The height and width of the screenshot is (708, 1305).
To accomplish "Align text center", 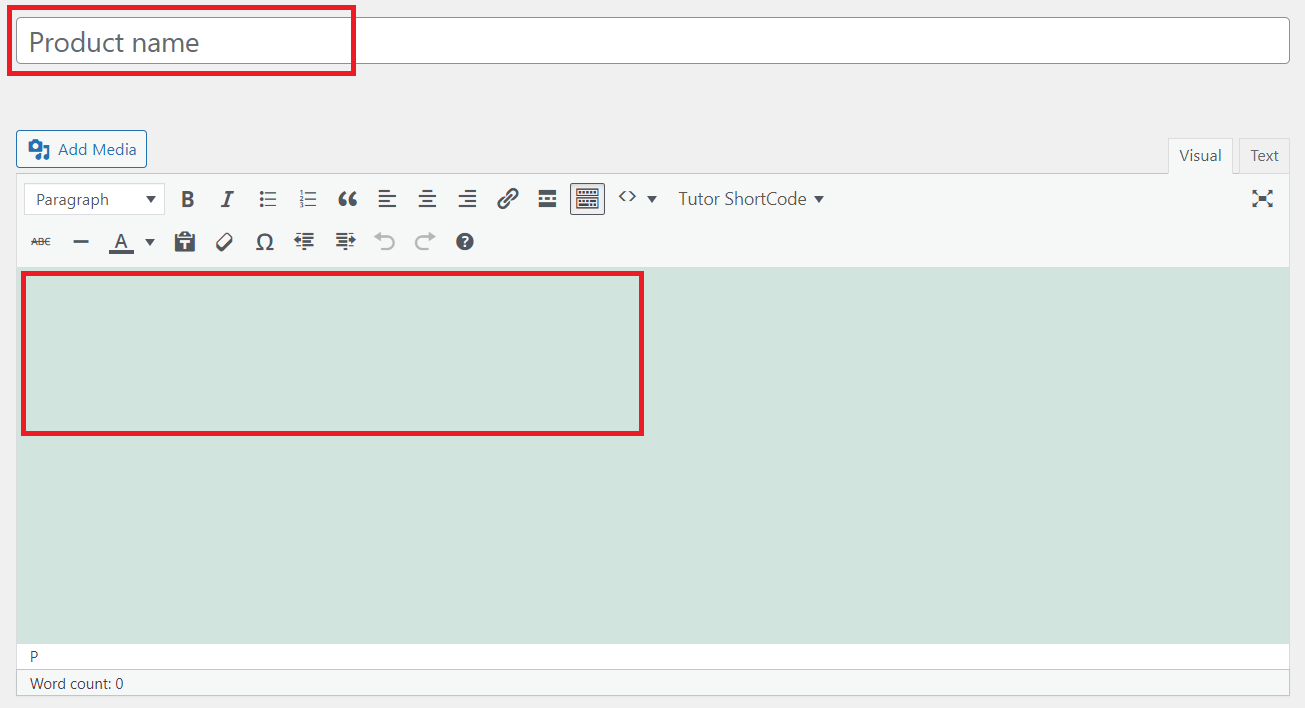I will [x=427, y=199].
